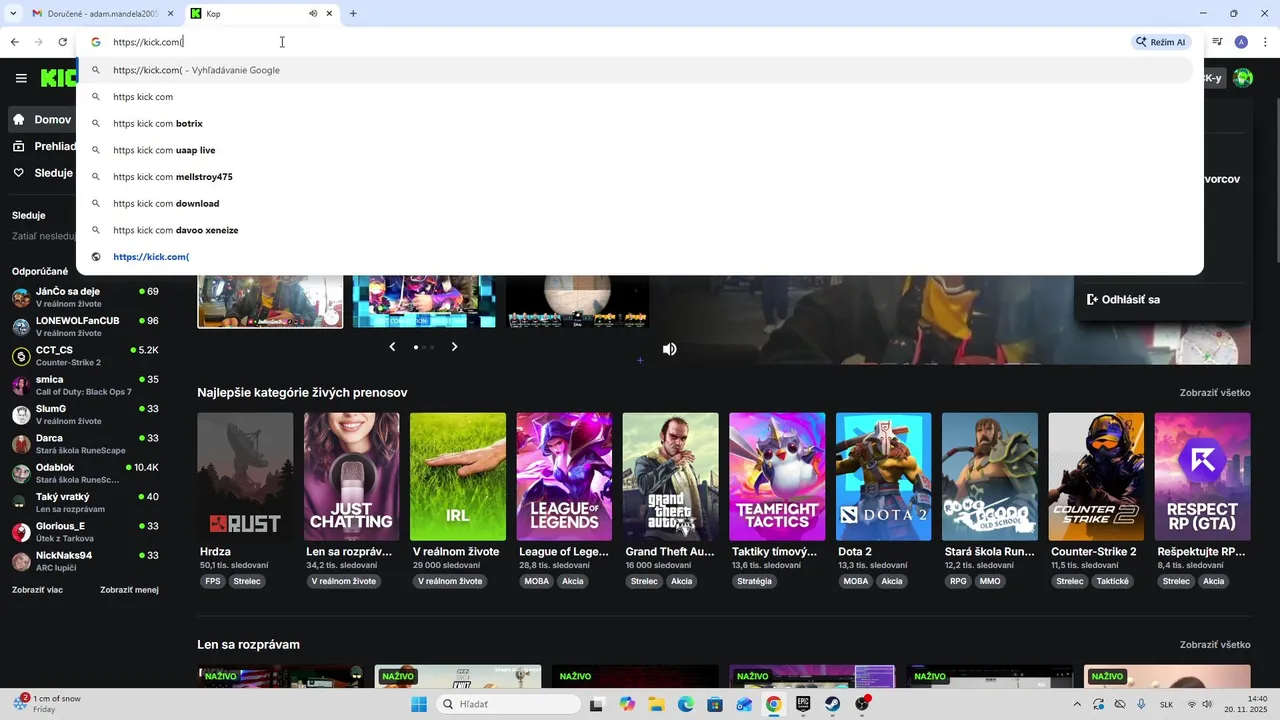
Task: Toggle featured stream volume speaker
Action: point(669,349)
